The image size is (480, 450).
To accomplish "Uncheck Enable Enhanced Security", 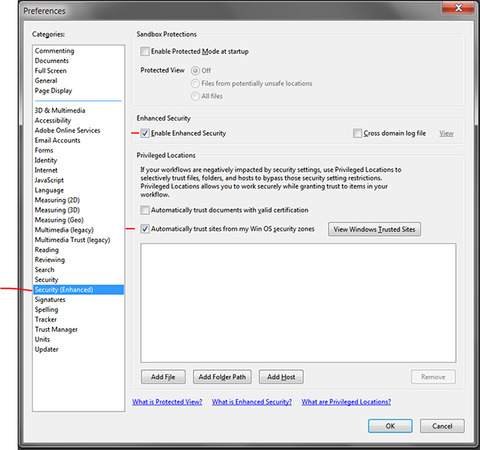I will [x=145, y=133].
